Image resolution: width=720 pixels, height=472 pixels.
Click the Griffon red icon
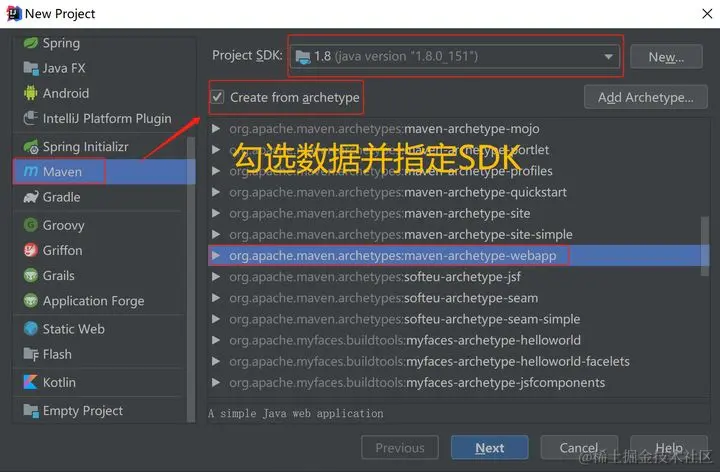[31, 250]
